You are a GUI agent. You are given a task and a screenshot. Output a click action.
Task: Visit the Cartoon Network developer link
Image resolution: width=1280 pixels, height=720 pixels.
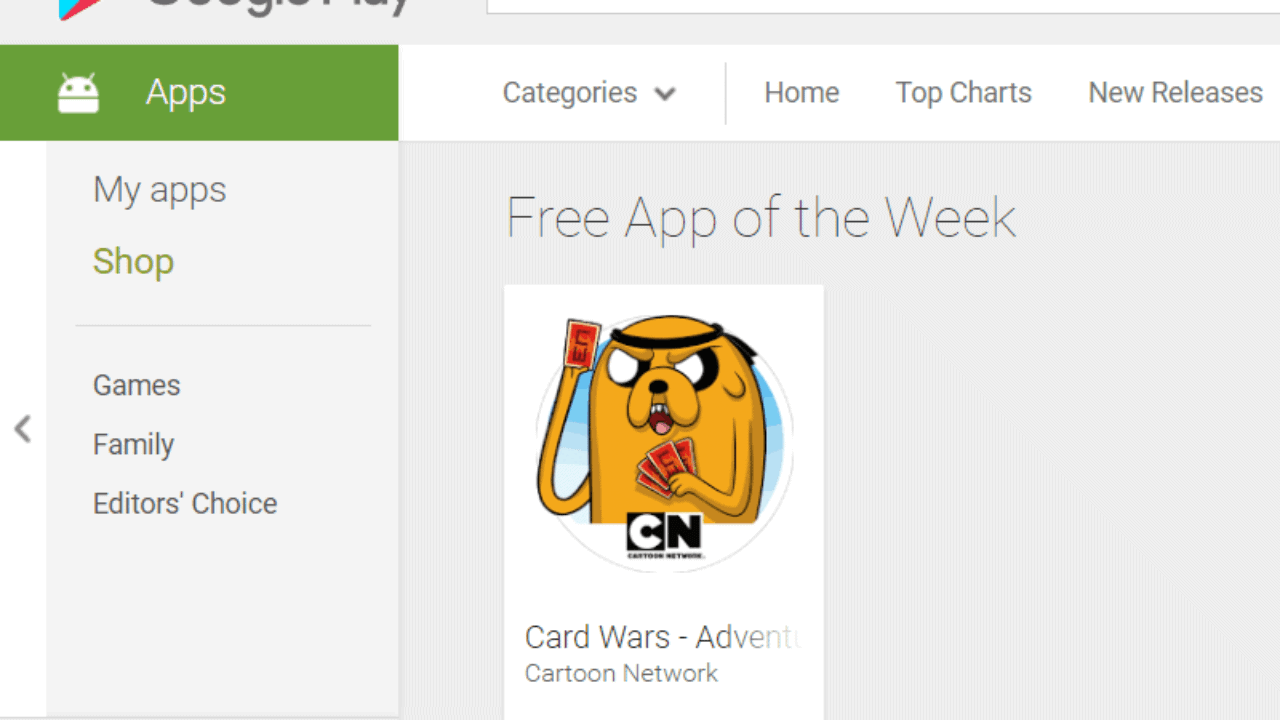621,673
